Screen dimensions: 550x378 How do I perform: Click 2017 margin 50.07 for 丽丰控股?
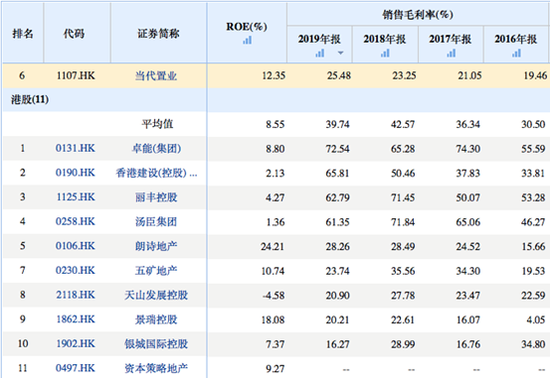tap(468, 198)
